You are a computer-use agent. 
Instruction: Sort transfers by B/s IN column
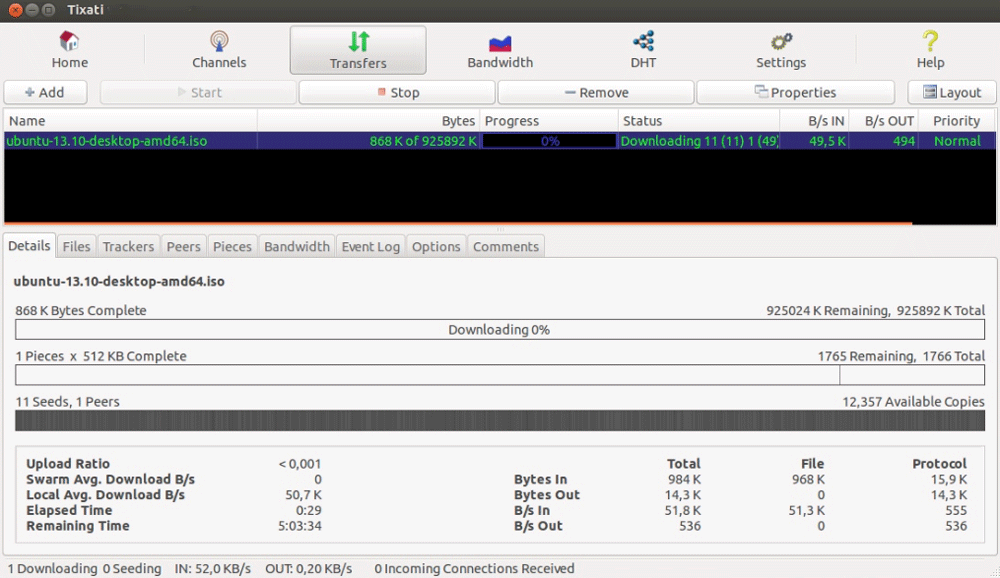coord(814,121)
